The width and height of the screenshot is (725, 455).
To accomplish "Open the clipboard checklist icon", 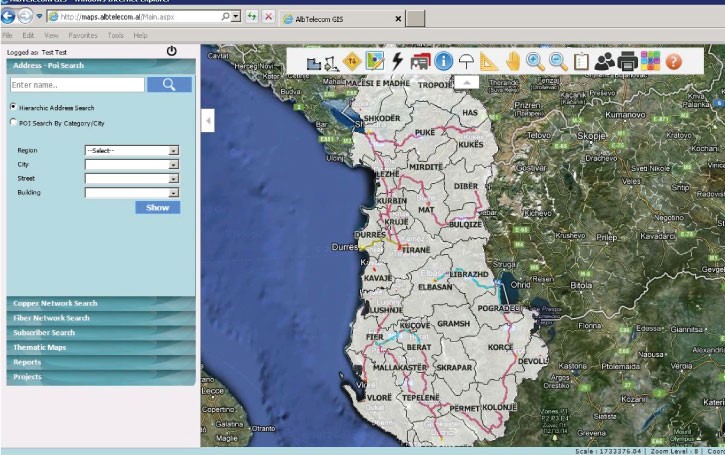I will tap(581, 61).
